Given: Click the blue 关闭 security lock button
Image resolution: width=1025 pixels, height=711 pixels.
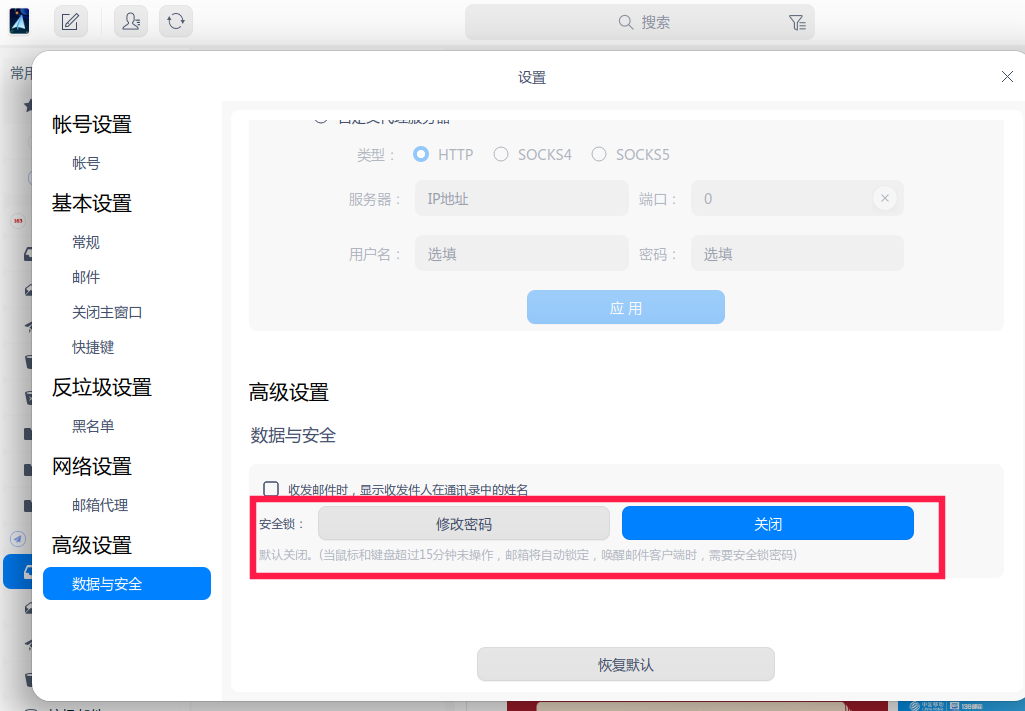Looking at the screenshot, I should (x=767, y=523).
